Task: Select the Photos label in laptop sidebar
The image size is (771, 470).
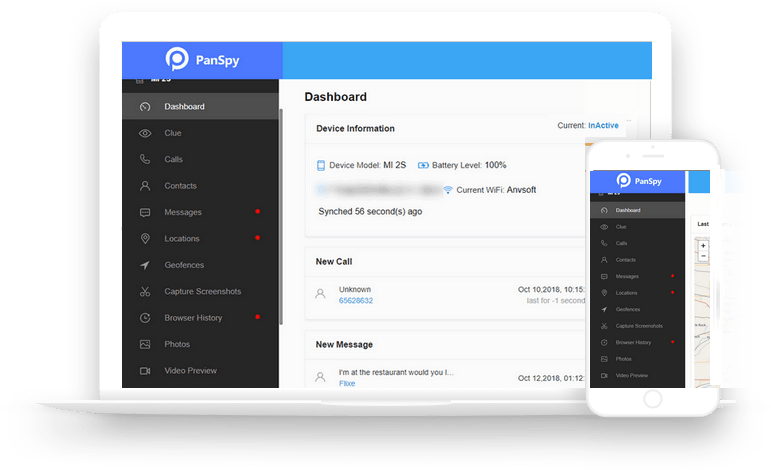Action: tap(177, 344)
